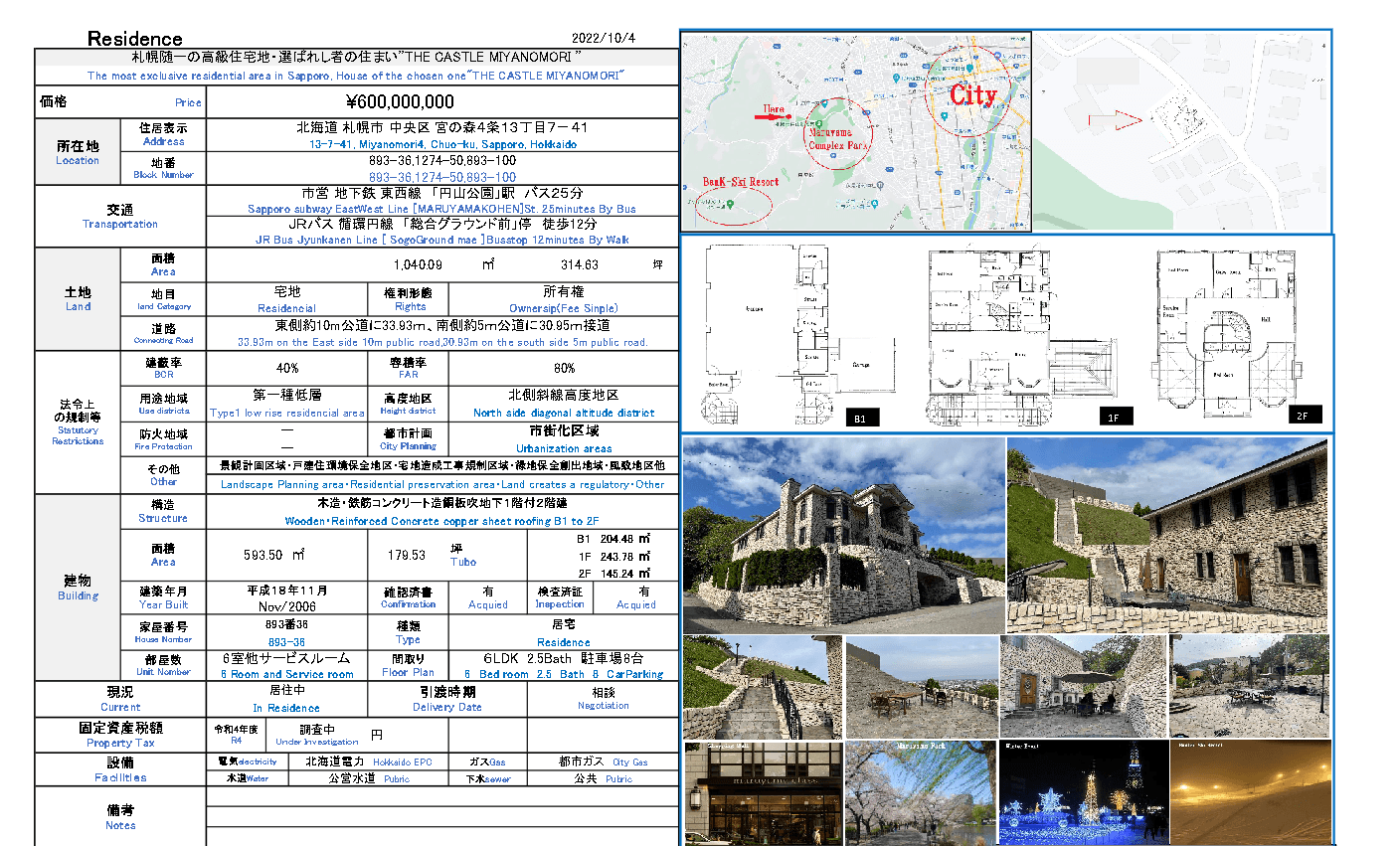Select the Nov/2006 Year Built cell

(287, 605)
